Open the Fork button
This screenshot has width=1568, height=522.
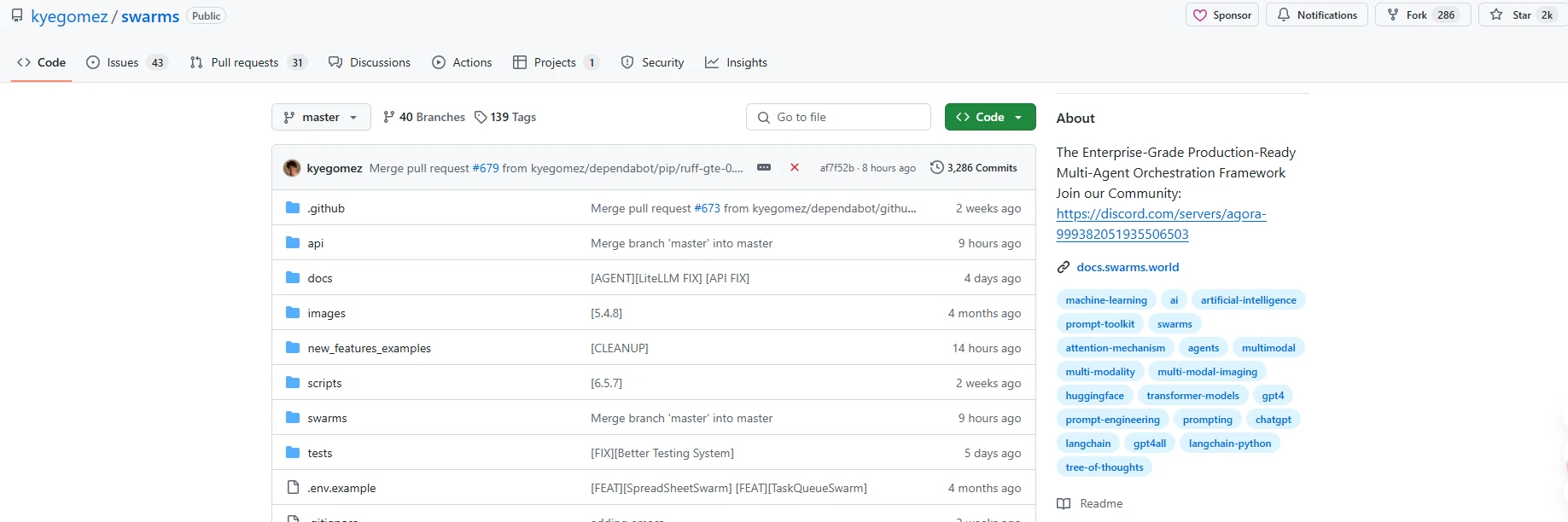(1416, 15)
